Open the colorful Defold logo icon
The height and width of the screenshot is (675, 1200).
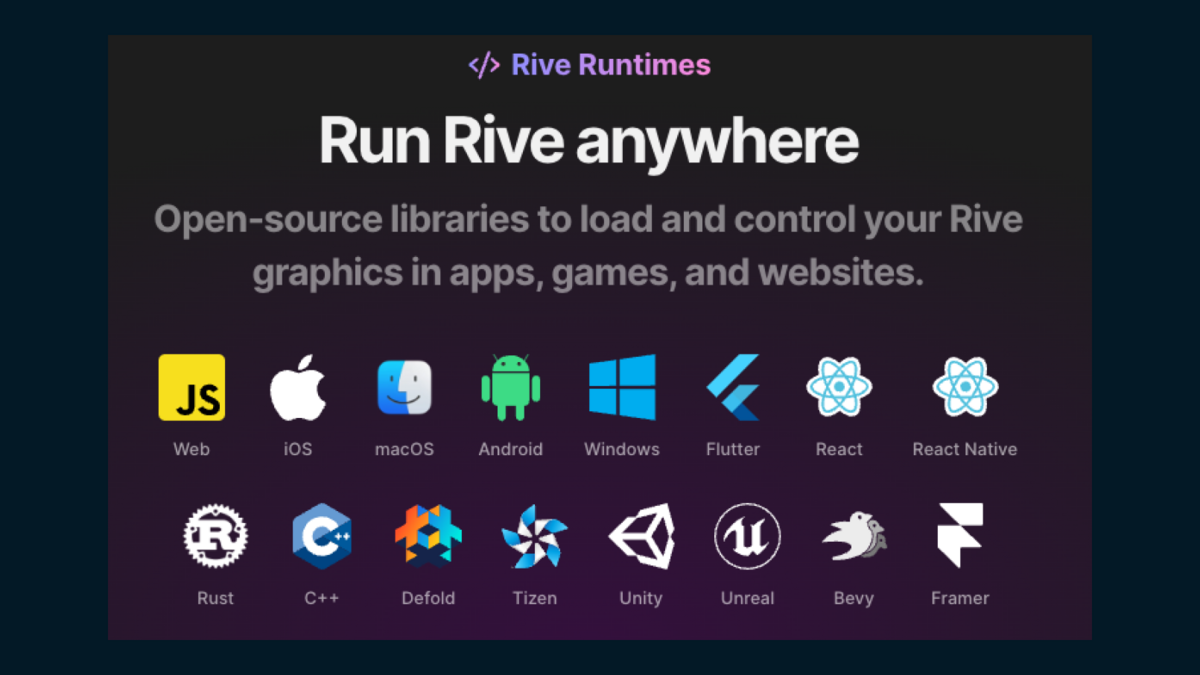[428, 536]
